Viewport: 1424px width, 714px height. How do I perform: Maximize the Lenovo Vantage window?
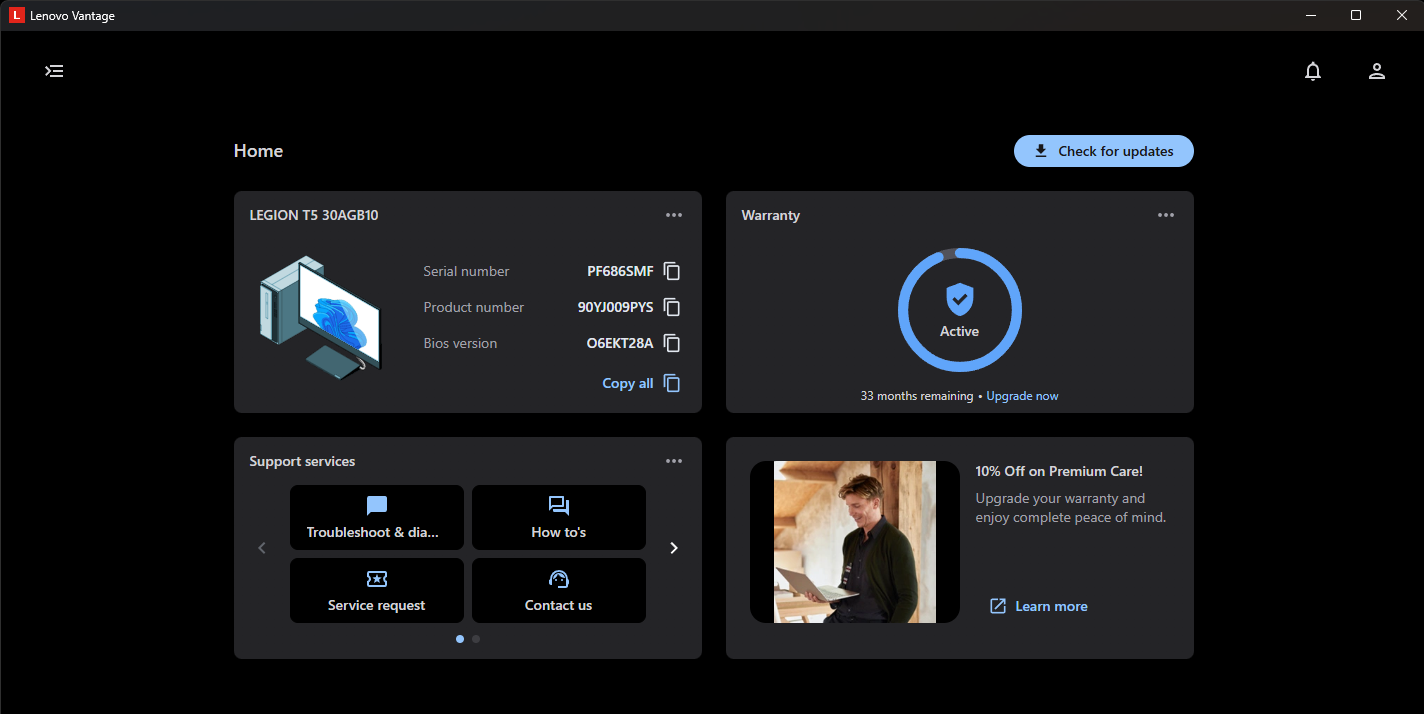(x=1356, y=15)
